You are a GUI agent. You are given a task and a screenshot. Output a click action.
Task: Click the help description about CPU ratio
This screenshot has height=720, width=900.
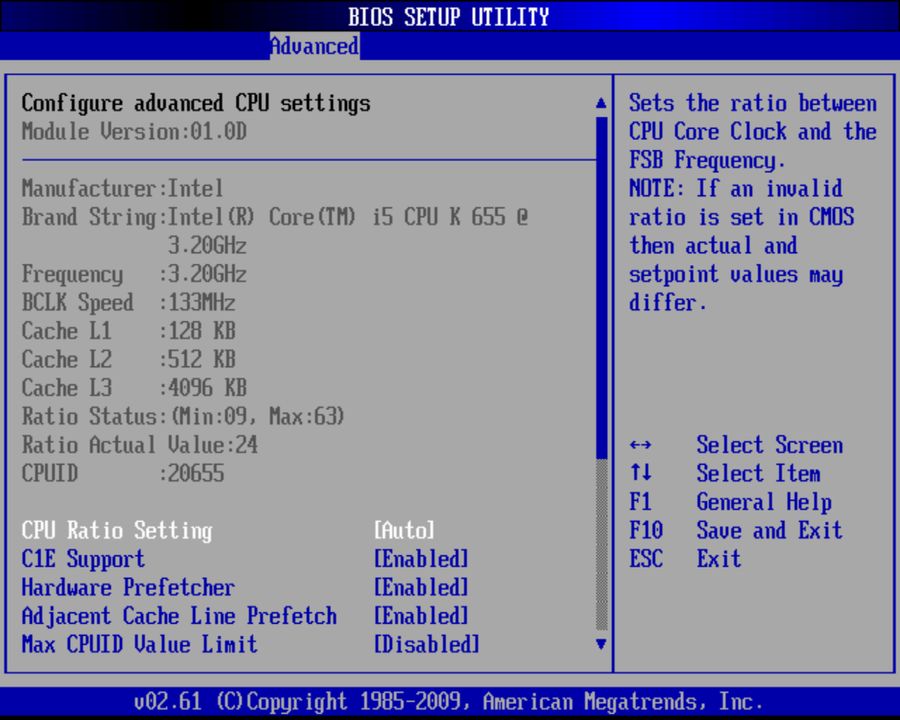pos(752,203)
